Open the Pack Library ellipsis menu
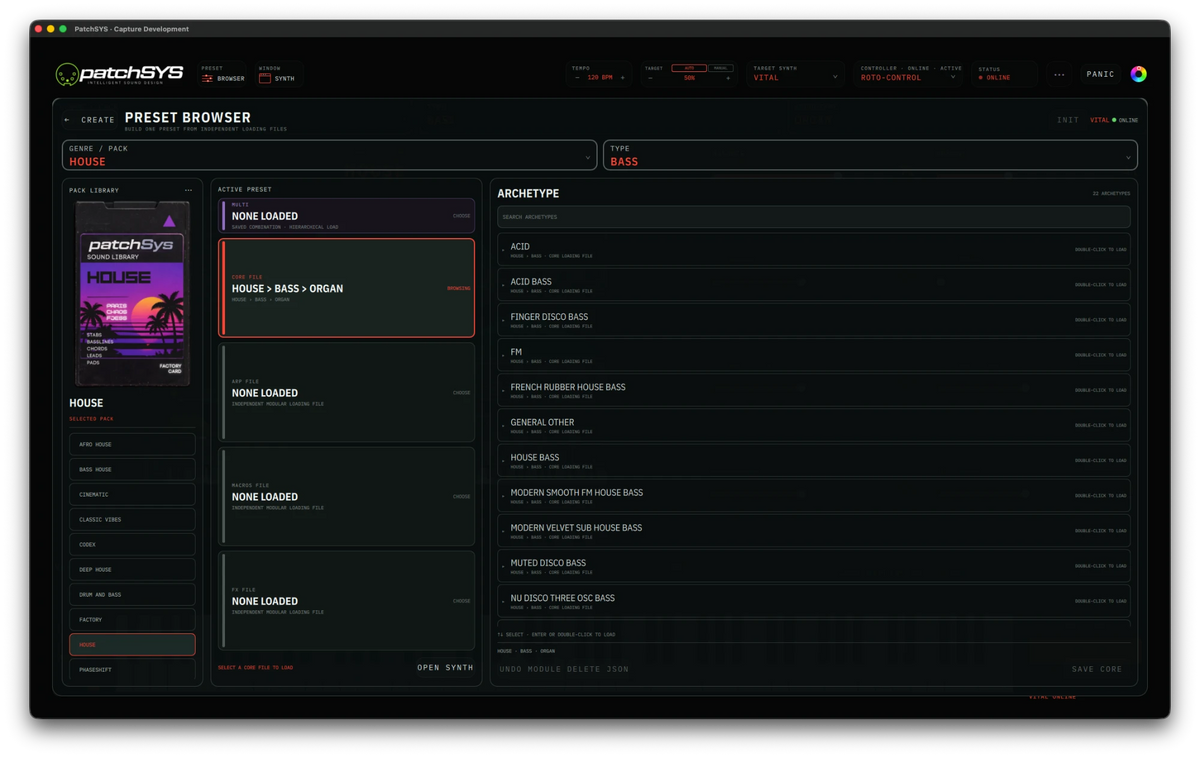The height and width of the screenshot is (758, 1200). [188, 190]
